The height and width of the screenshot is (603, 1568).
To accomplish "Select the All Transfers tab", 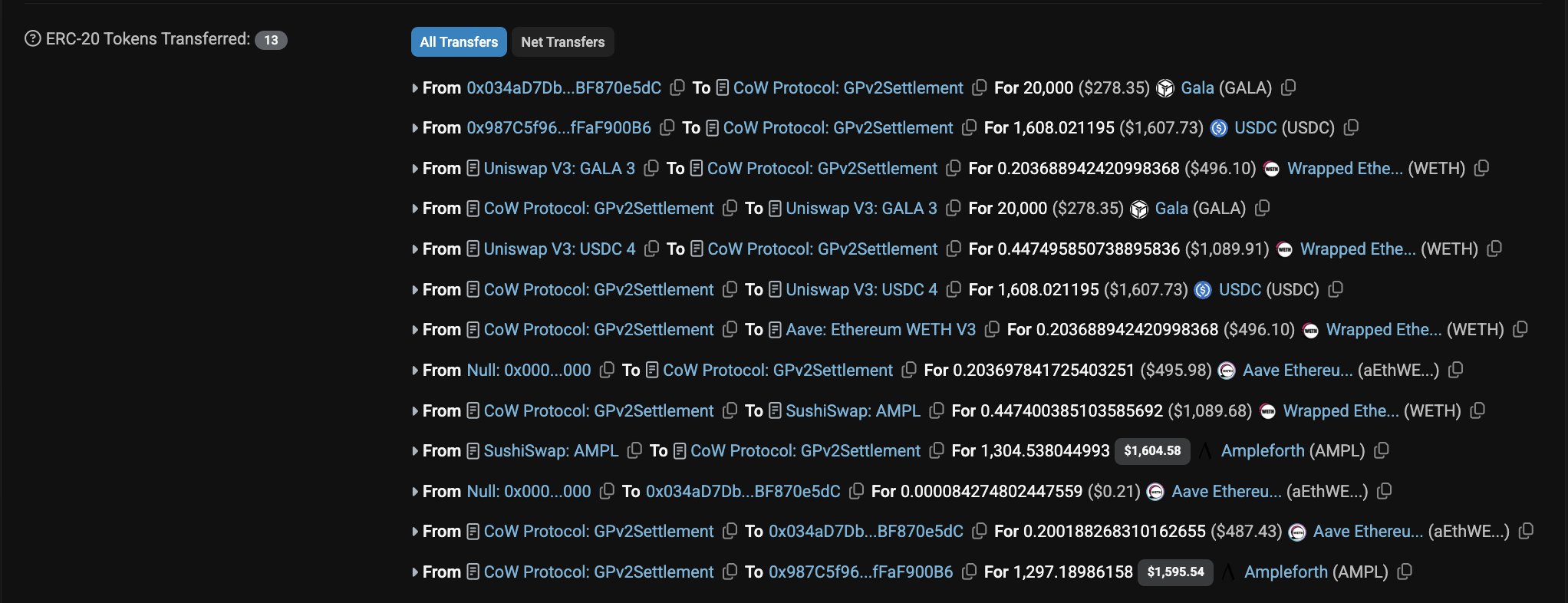I will coord(459,42).
